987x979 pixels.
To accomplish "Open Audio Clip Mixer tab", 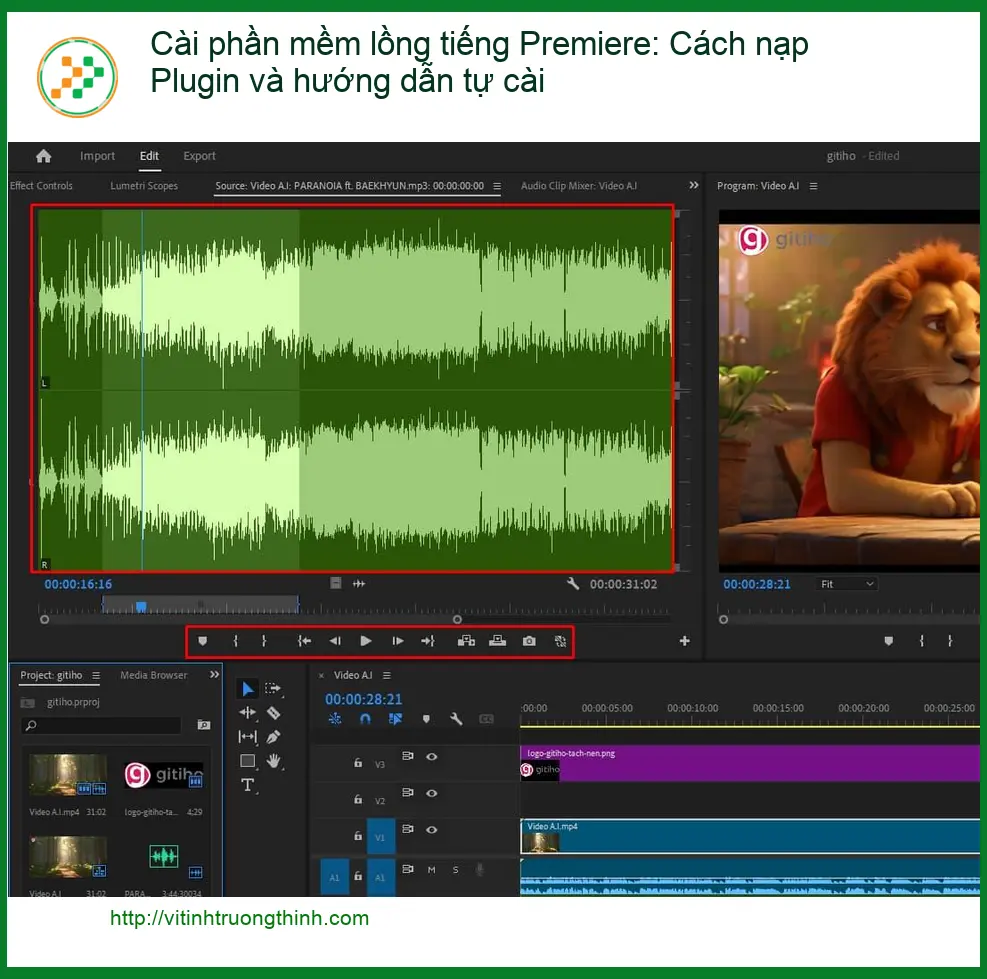I will [x=578, y=186].
